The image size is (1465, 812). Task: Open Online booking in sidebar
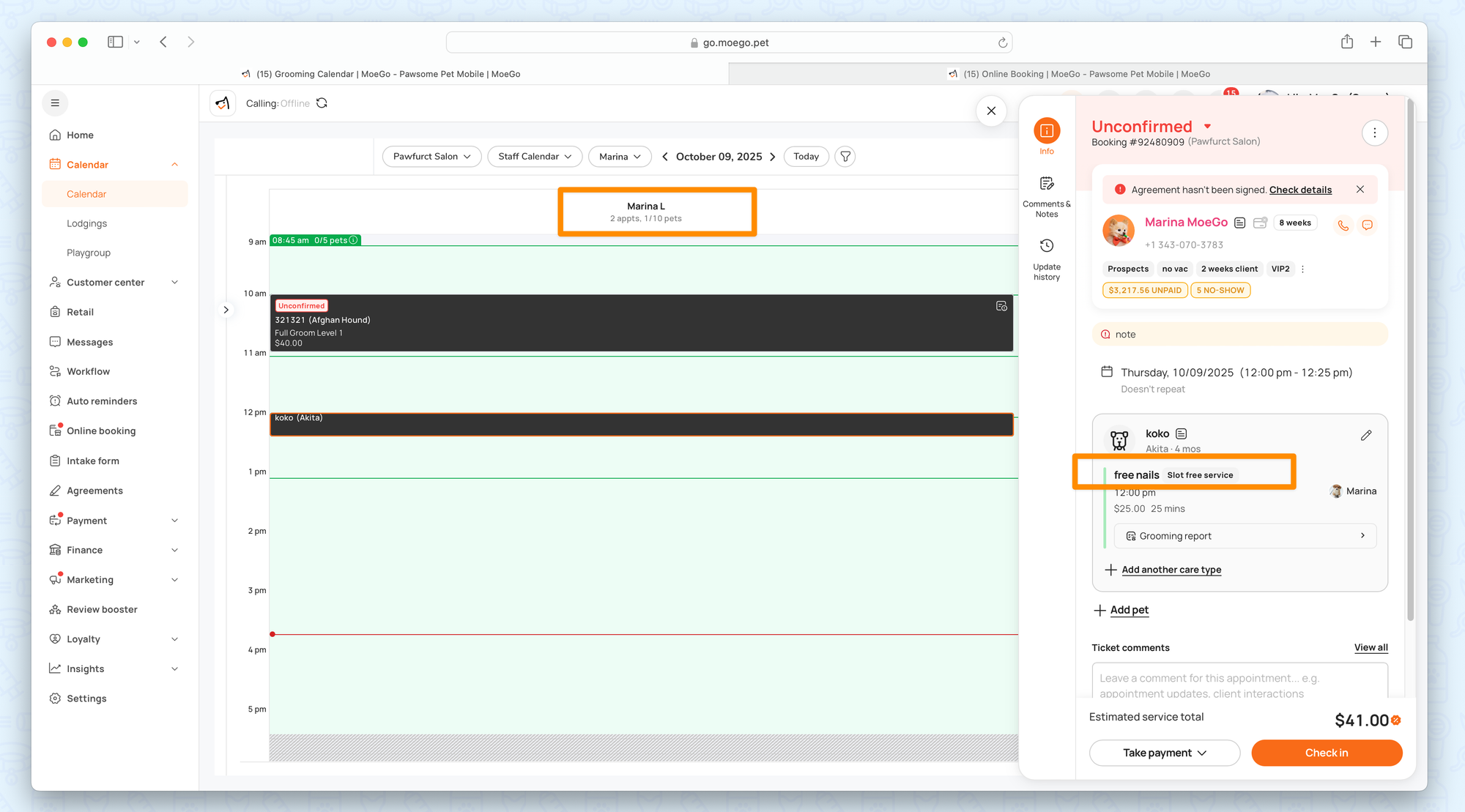pos(101,431)
